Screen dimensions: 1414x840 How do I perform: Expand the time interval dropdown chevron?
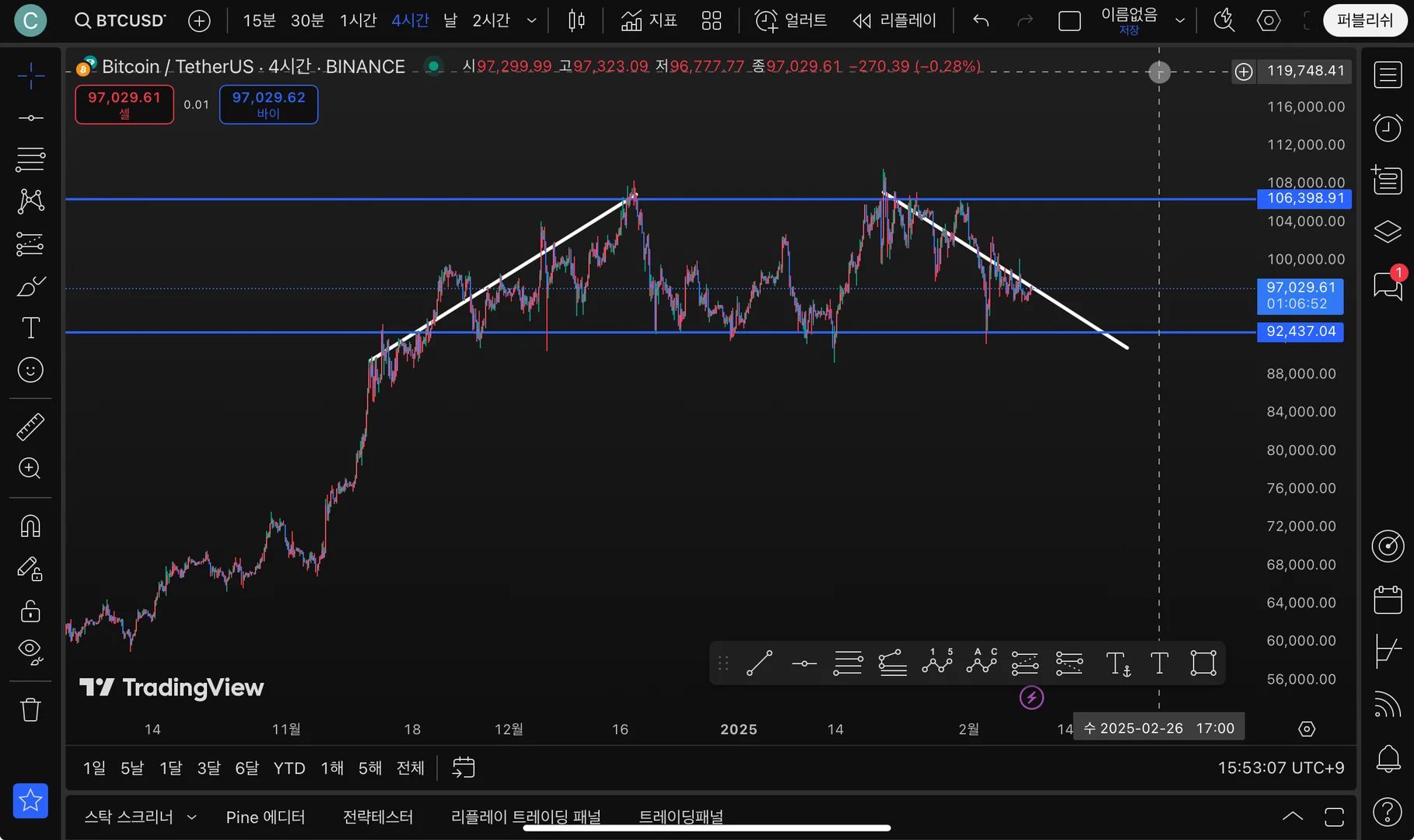532,21
